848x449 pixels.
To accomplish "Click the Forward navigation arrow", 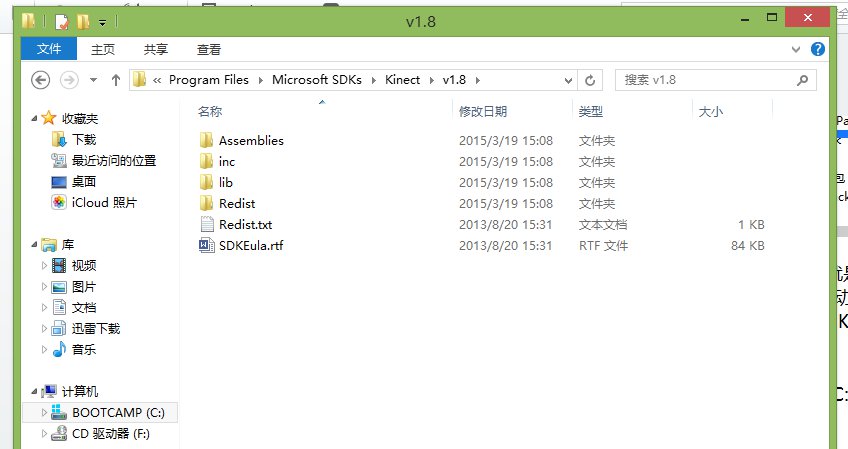I will point(69,80).
